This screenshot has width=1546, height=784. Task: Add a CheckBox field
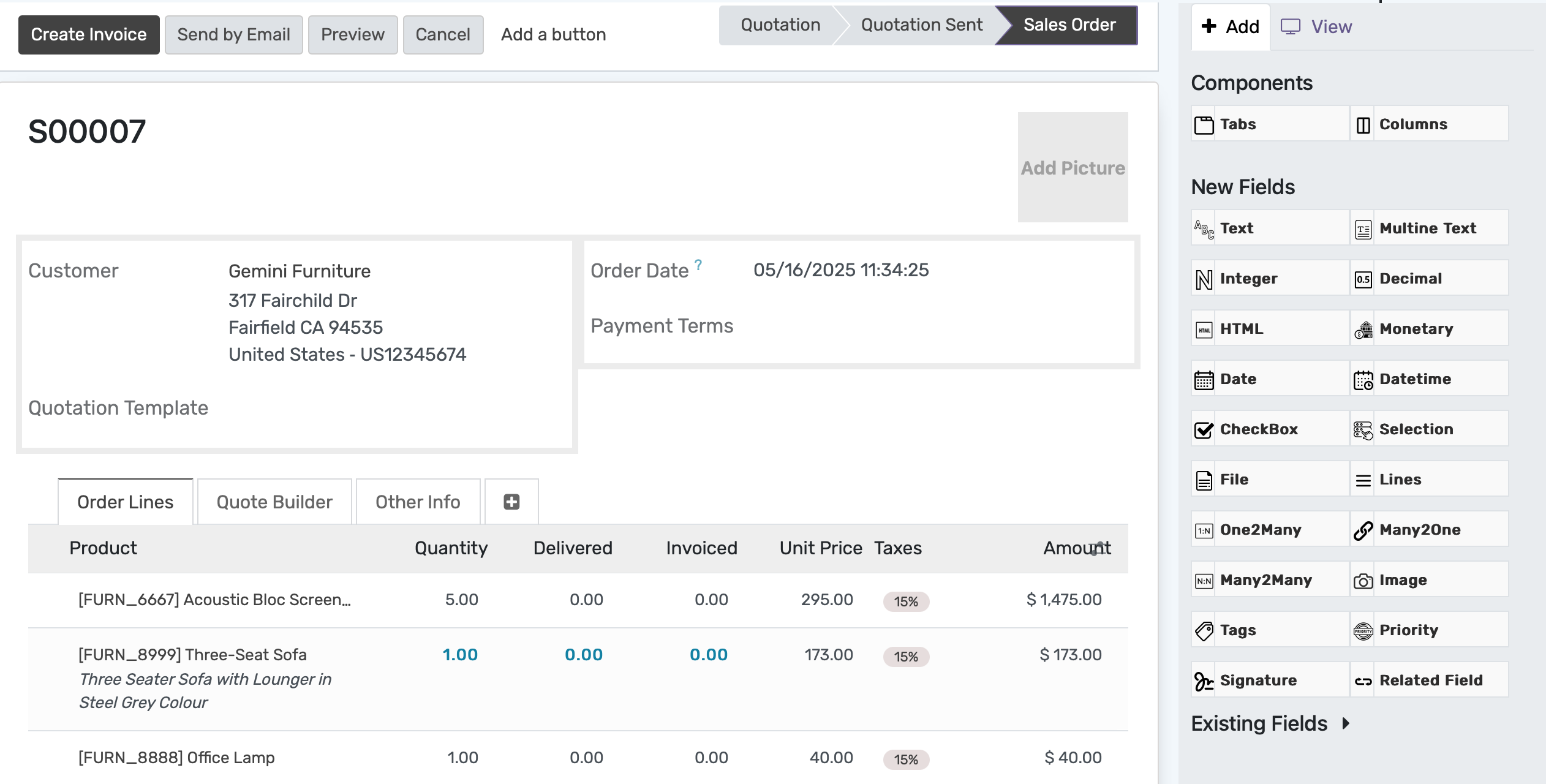pos(1270,429)
